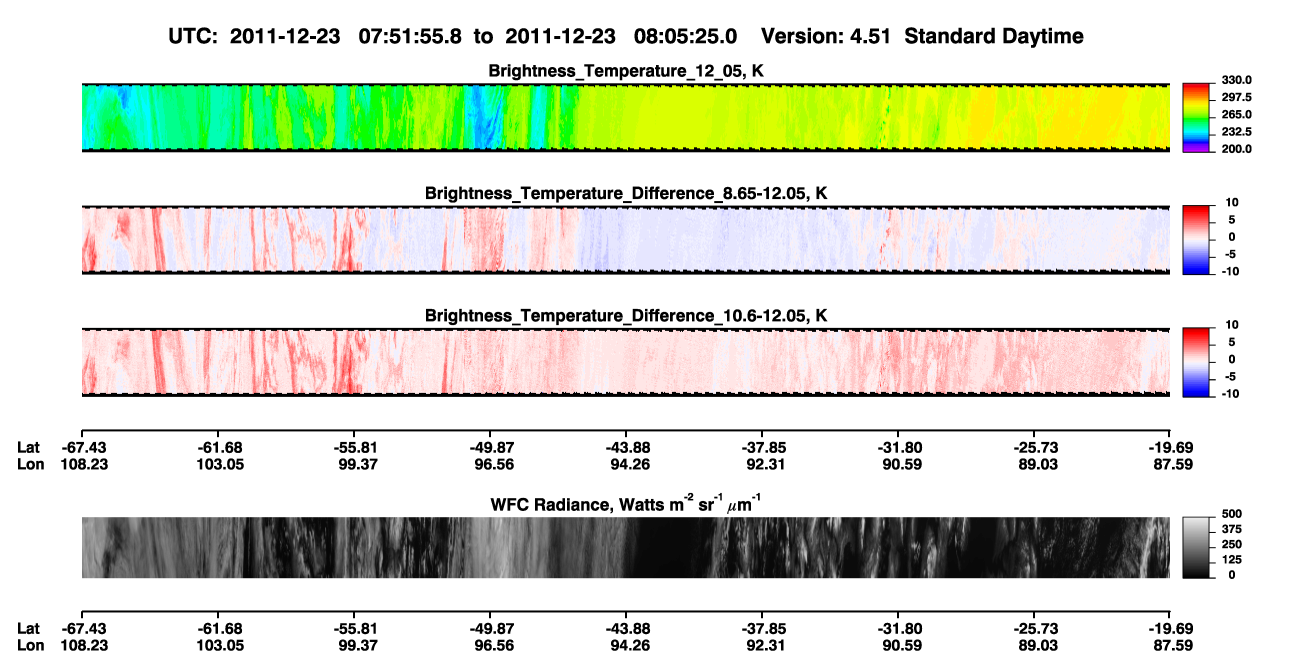Select the 'Version: 4.51' text in the title

[826, 36]
